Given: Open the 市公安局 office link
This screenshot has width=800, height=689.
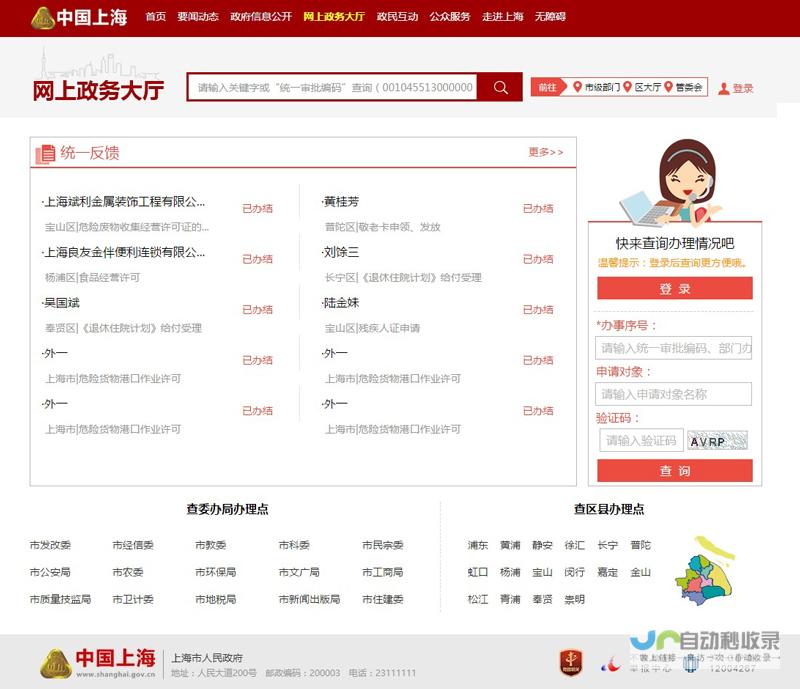Looking at the screenshot, I should point(50,572).
